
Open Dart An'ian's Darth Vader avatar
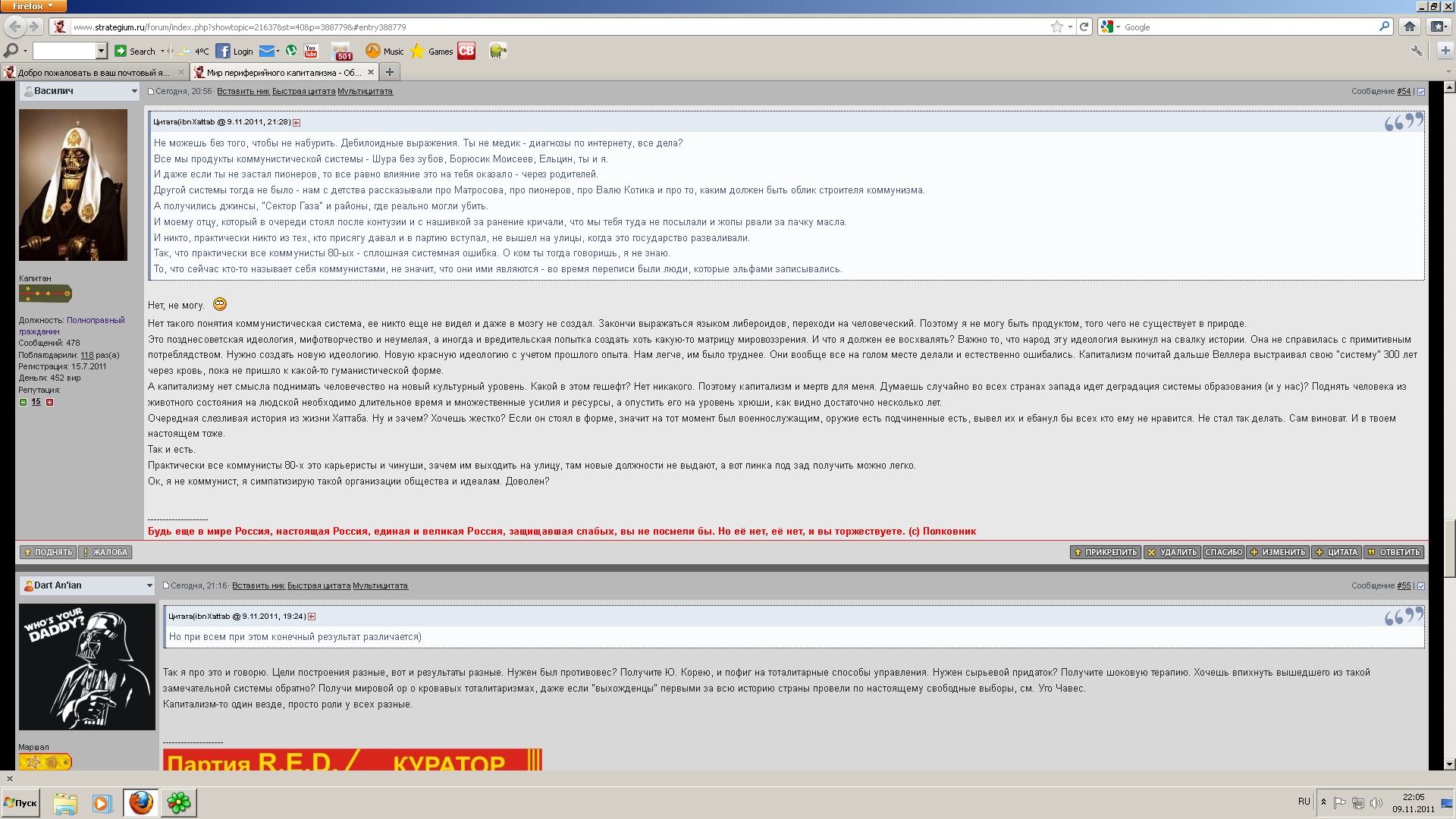tap(87, 667)
